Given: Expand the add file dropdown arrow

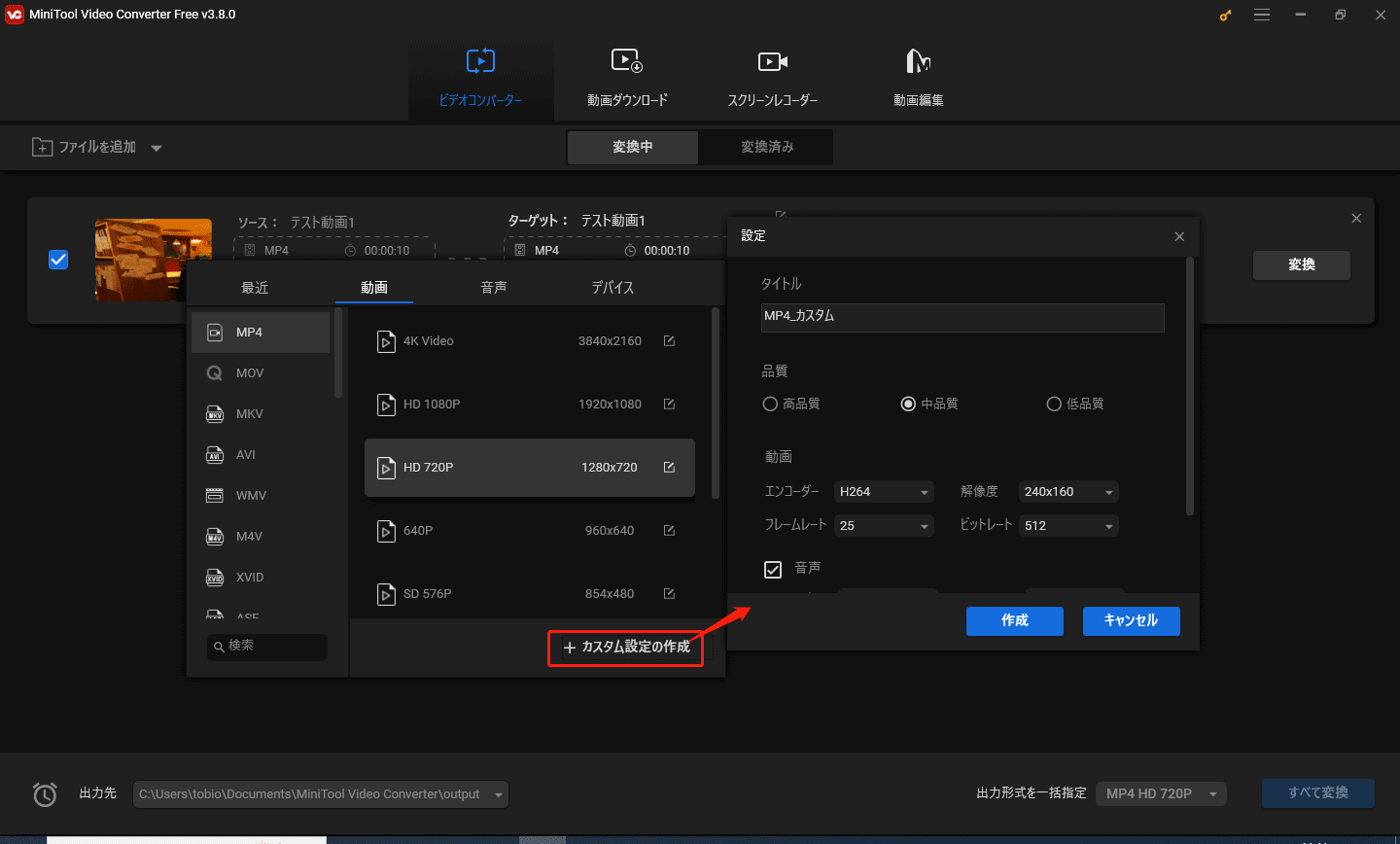Looking at the screenshot, I should tap(157, 149).
